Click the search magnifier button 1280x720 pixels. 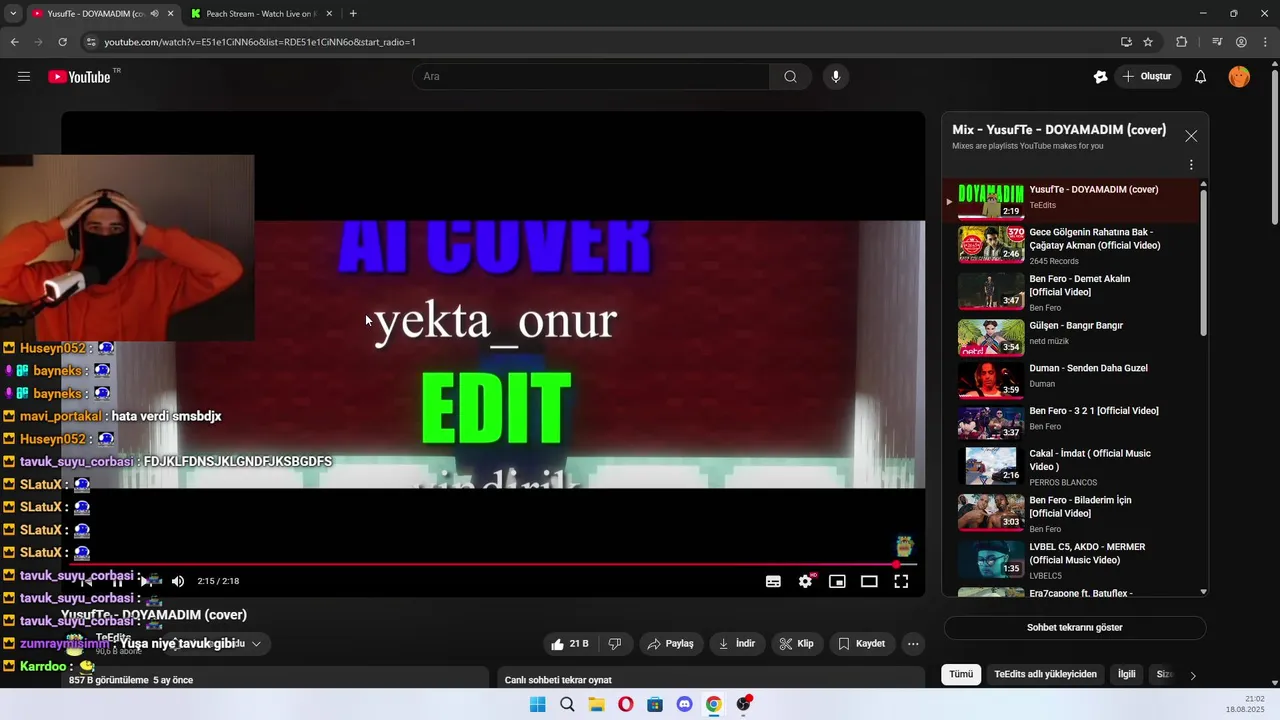pyautogui.click(x=790, y=77)
